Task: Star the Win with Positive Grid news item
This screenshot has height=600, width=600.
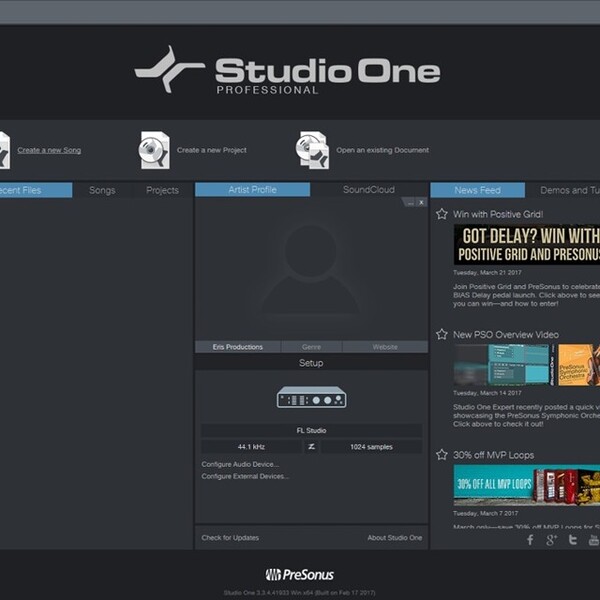Action: tap(442, 214)
